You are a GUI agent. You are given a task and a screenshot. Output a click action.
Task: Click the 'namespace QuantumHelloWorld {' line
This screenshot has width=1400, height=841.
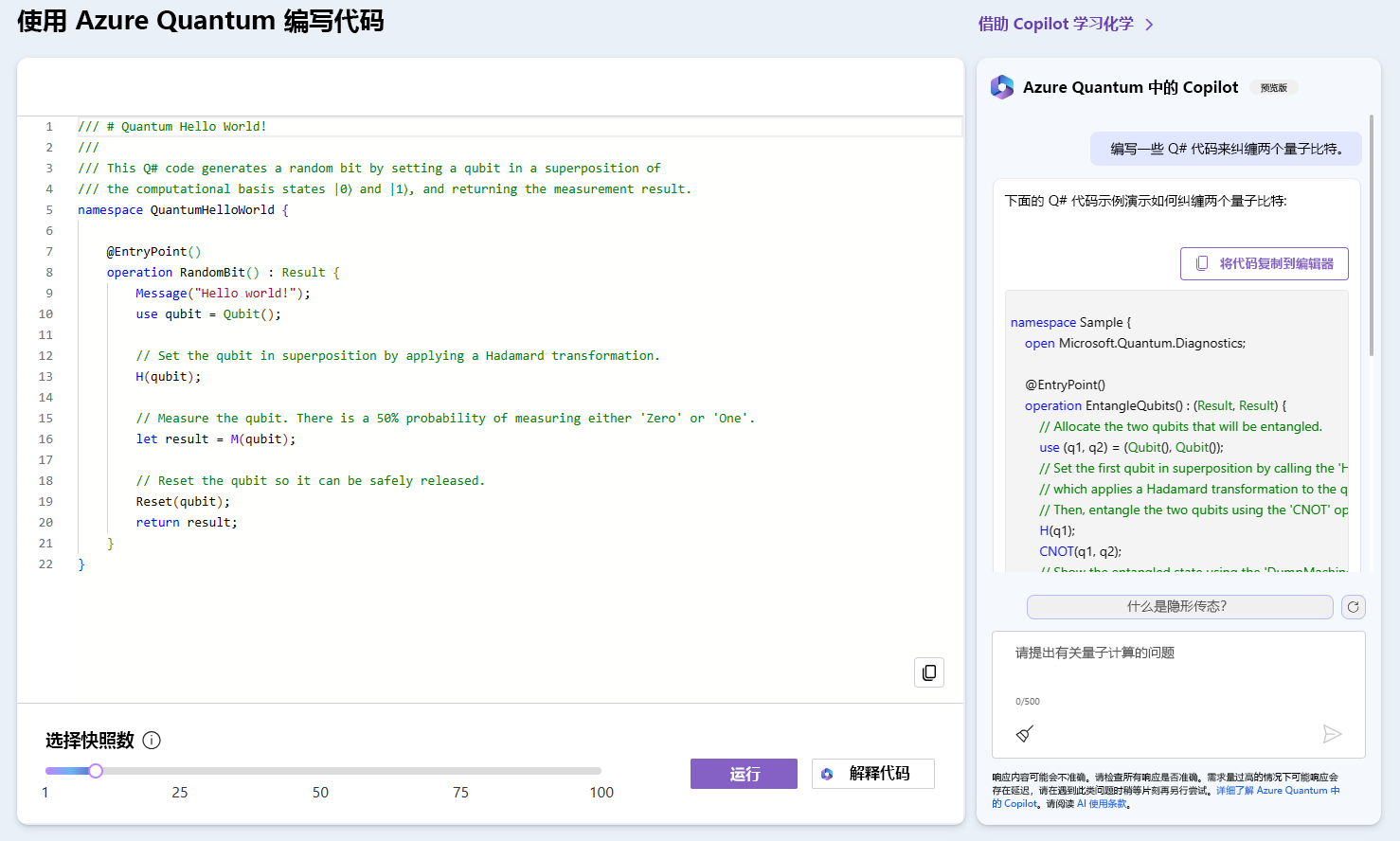183,210
